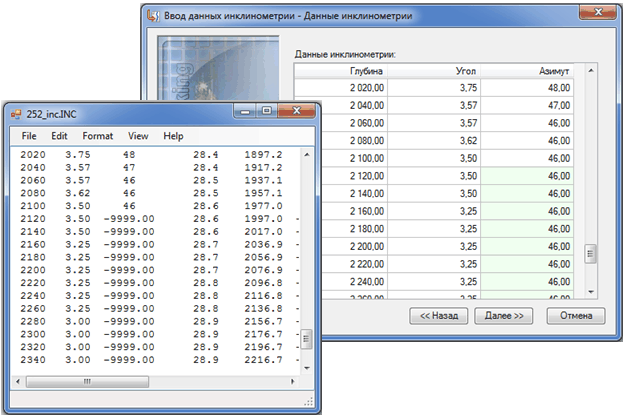Viewport: 625px width, 417px height.
Task: Click the inclinometry wizard title bar icon
Action: coord(153,16)
